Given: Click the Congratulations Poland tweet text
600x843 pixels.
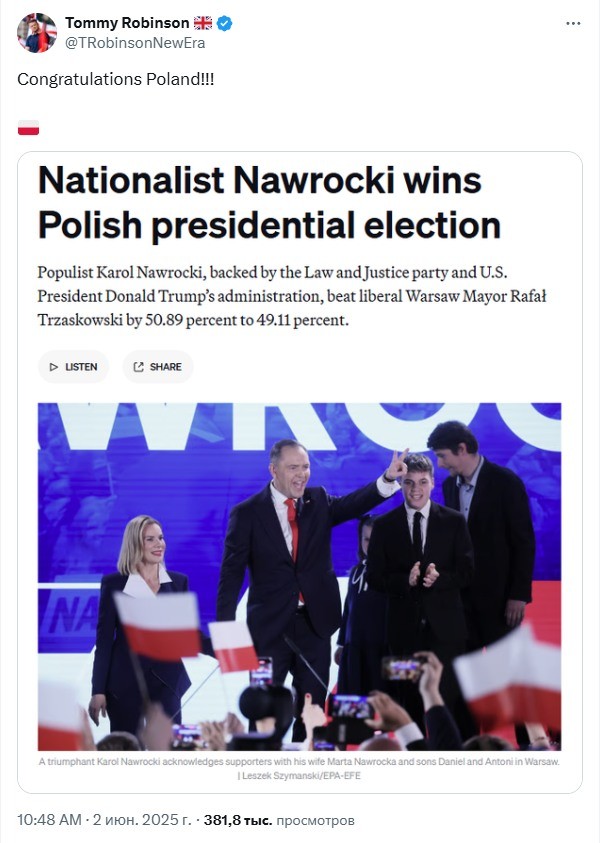Looking at the screenshot, I should [116, 79].
